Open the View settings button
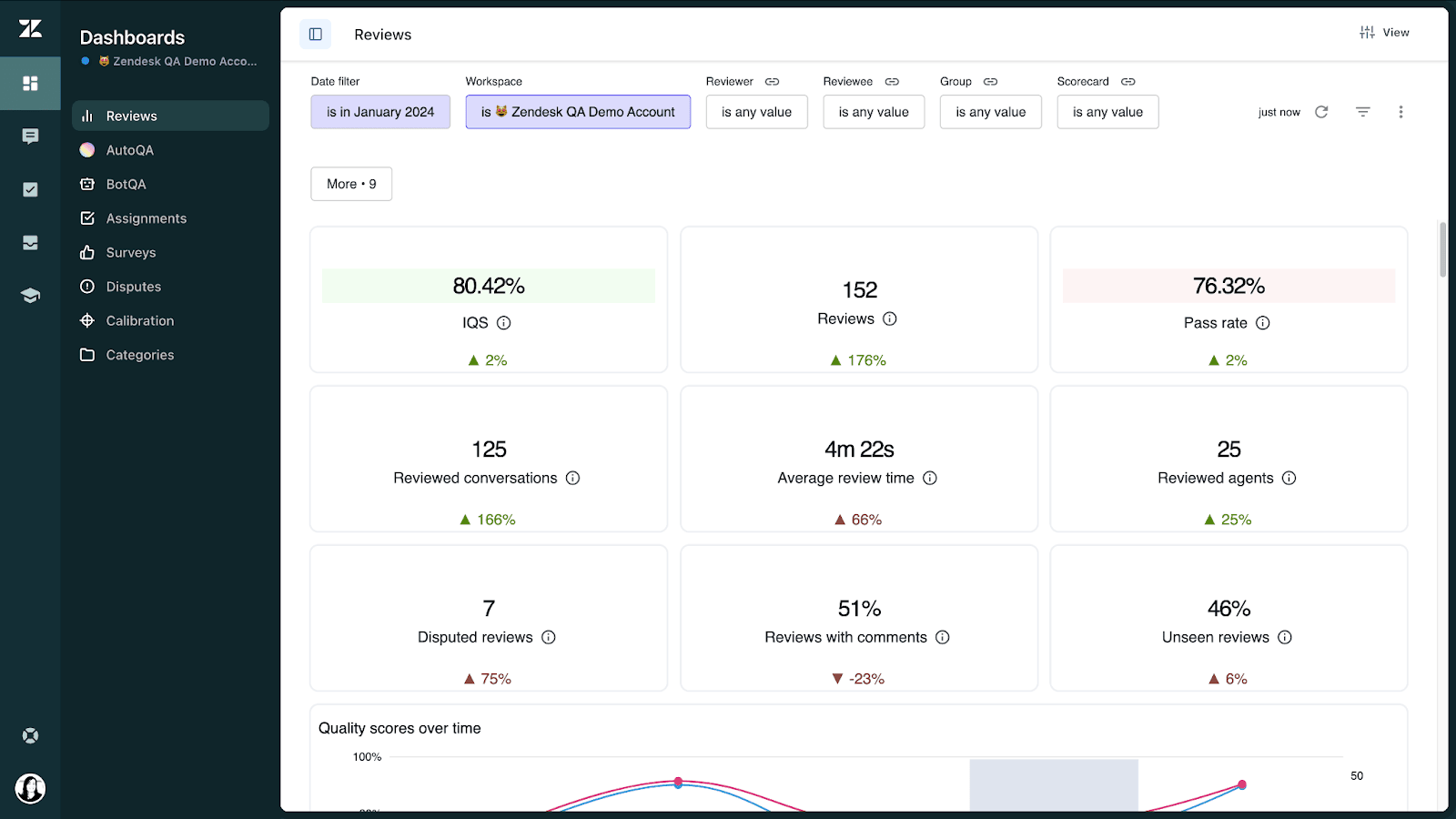Image resolution: width=1456 pixels, height=819 pixels. (x=1384, y=33)
